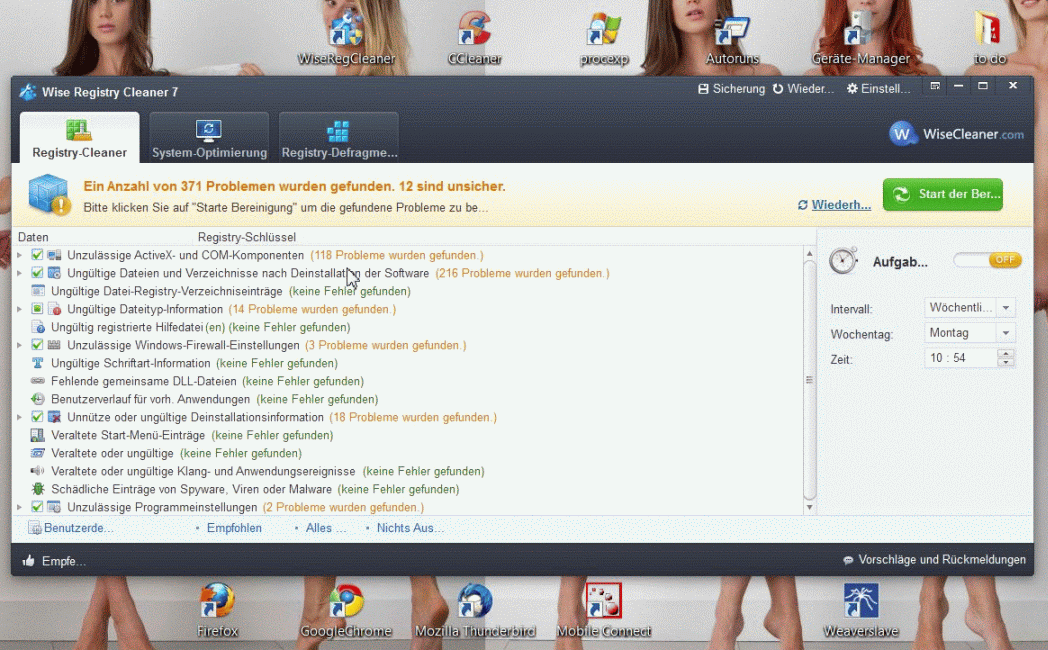Image resolution: width=1048 pixels, height=650 pixels.
Task: Click the Vorschläge und Rückmeldungen speech bubble icon
Action: click(848, 560)
